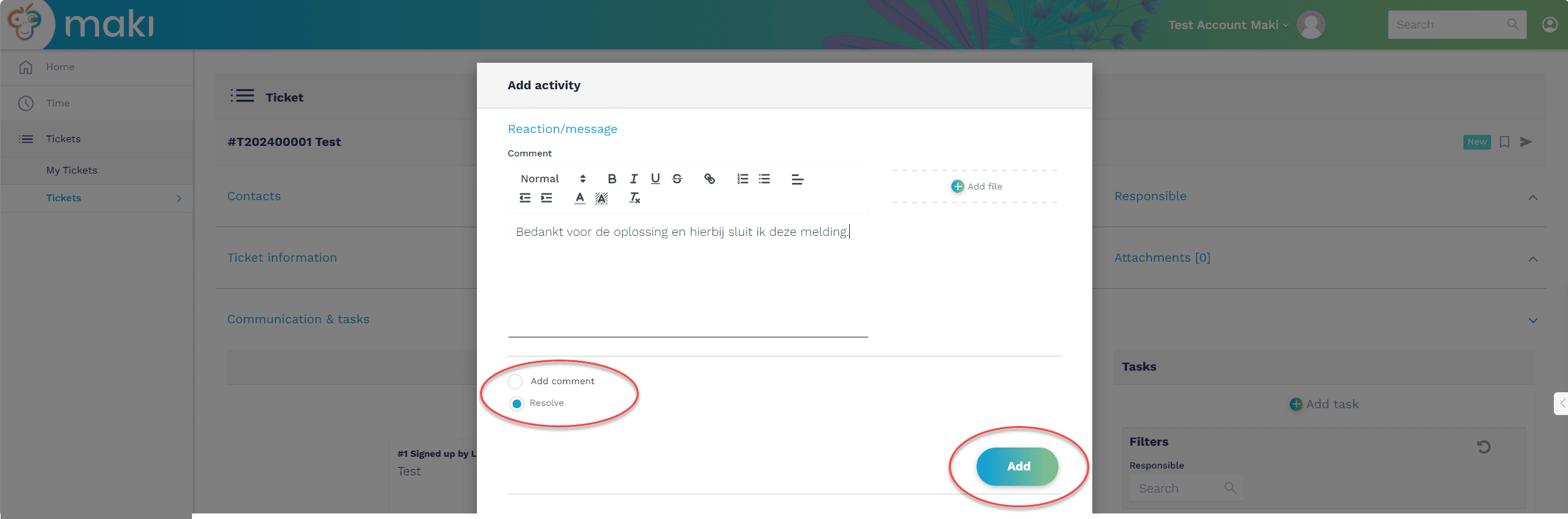Start a numbered list in comment
The height and width of the screenshot is (519, 1568).
coord(743,179)
